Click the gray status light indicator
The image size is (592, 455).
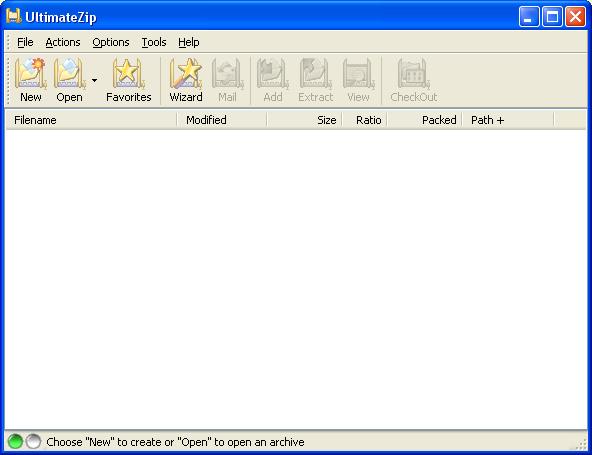pos(33,441)
